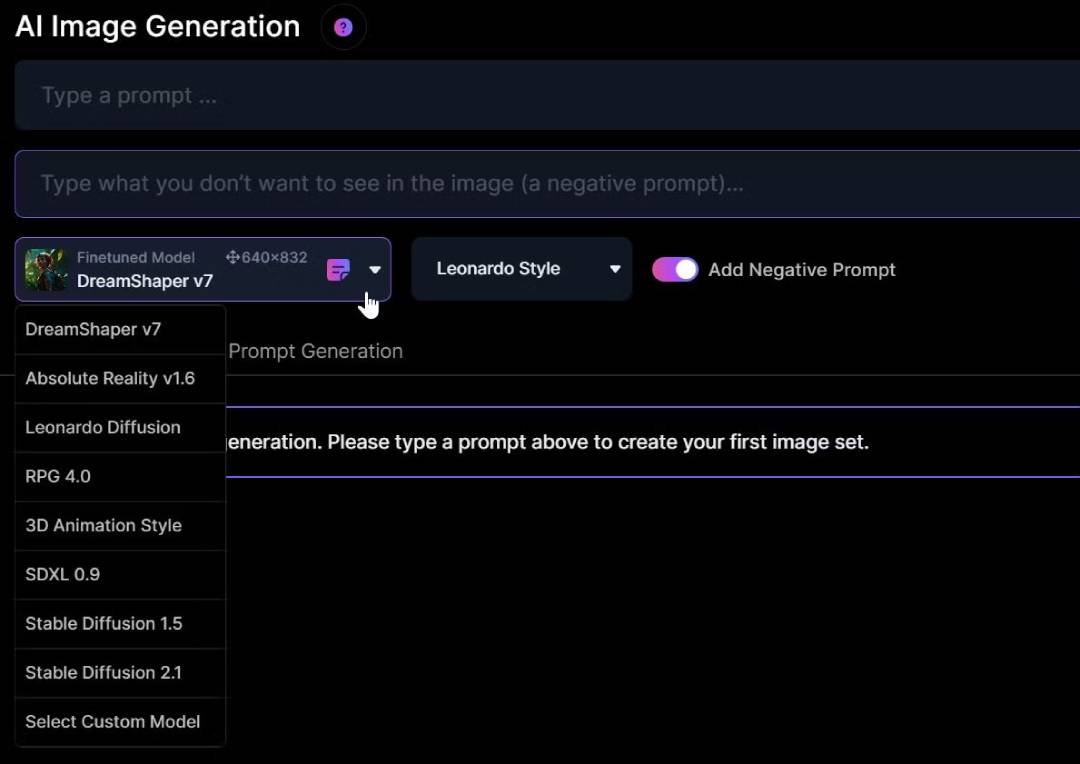Open the Leonardo Style dropdown

coord(520,269)
